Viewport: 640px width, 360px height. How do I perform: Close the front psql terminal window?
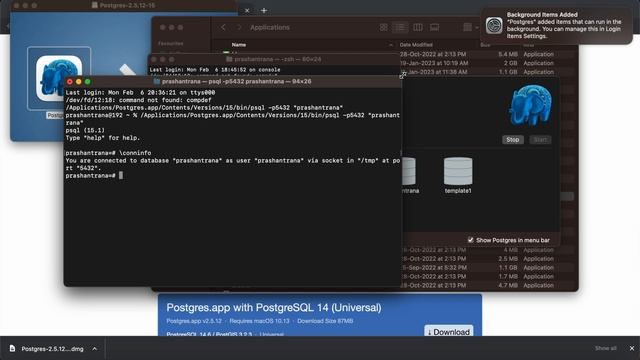point(70,82)
